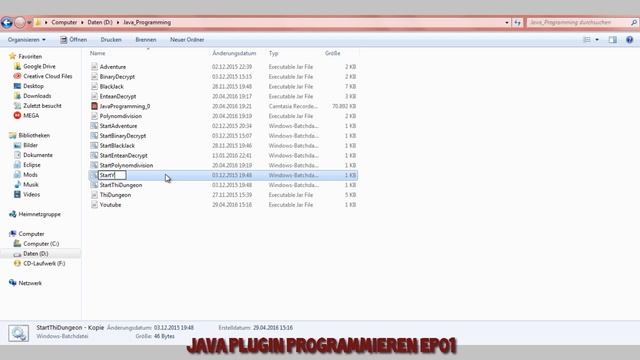Open the Organisieren menu

click(x=27, y=40)
